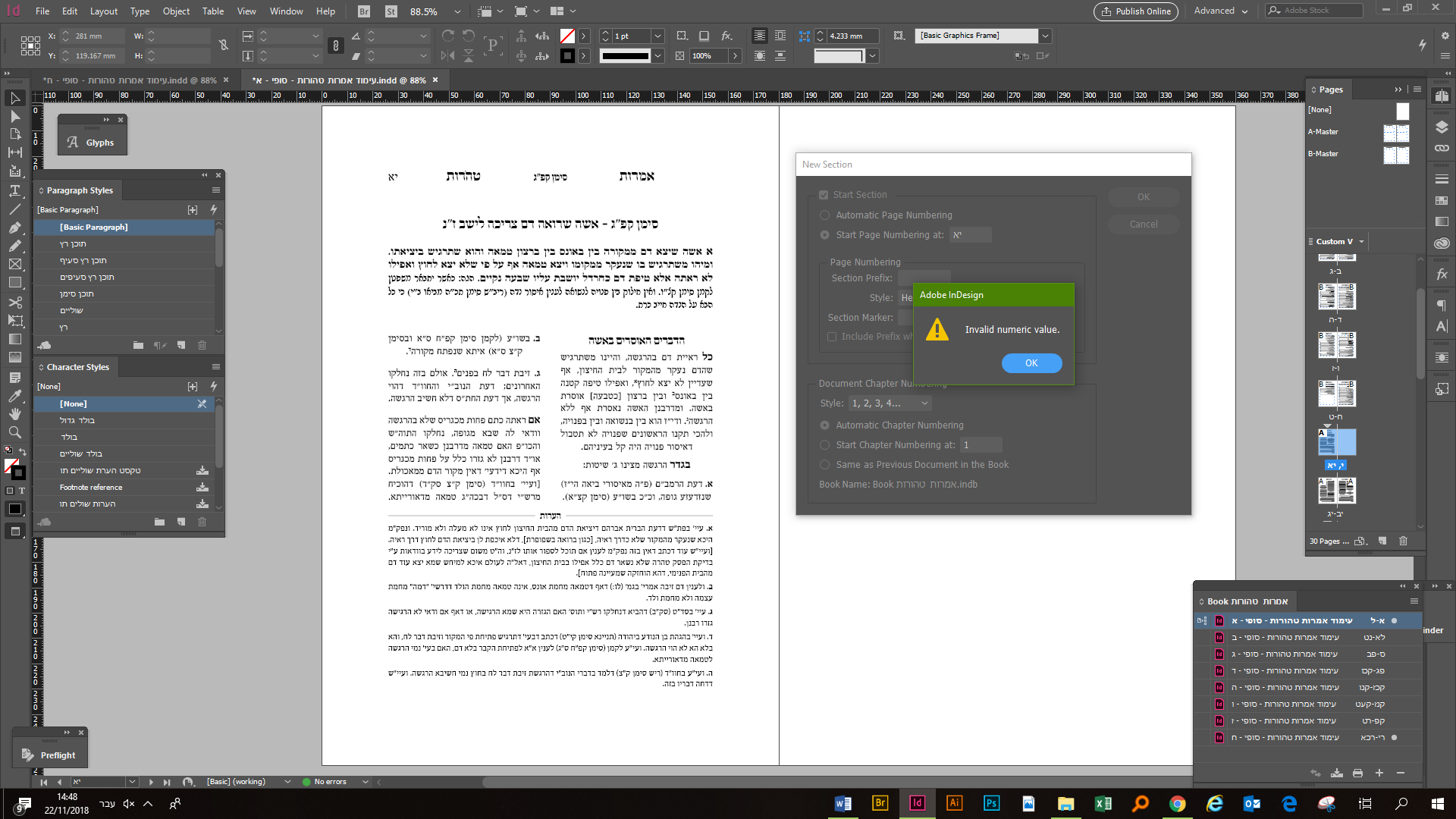Open chapter numbering Style dropdown

[890, 403]
